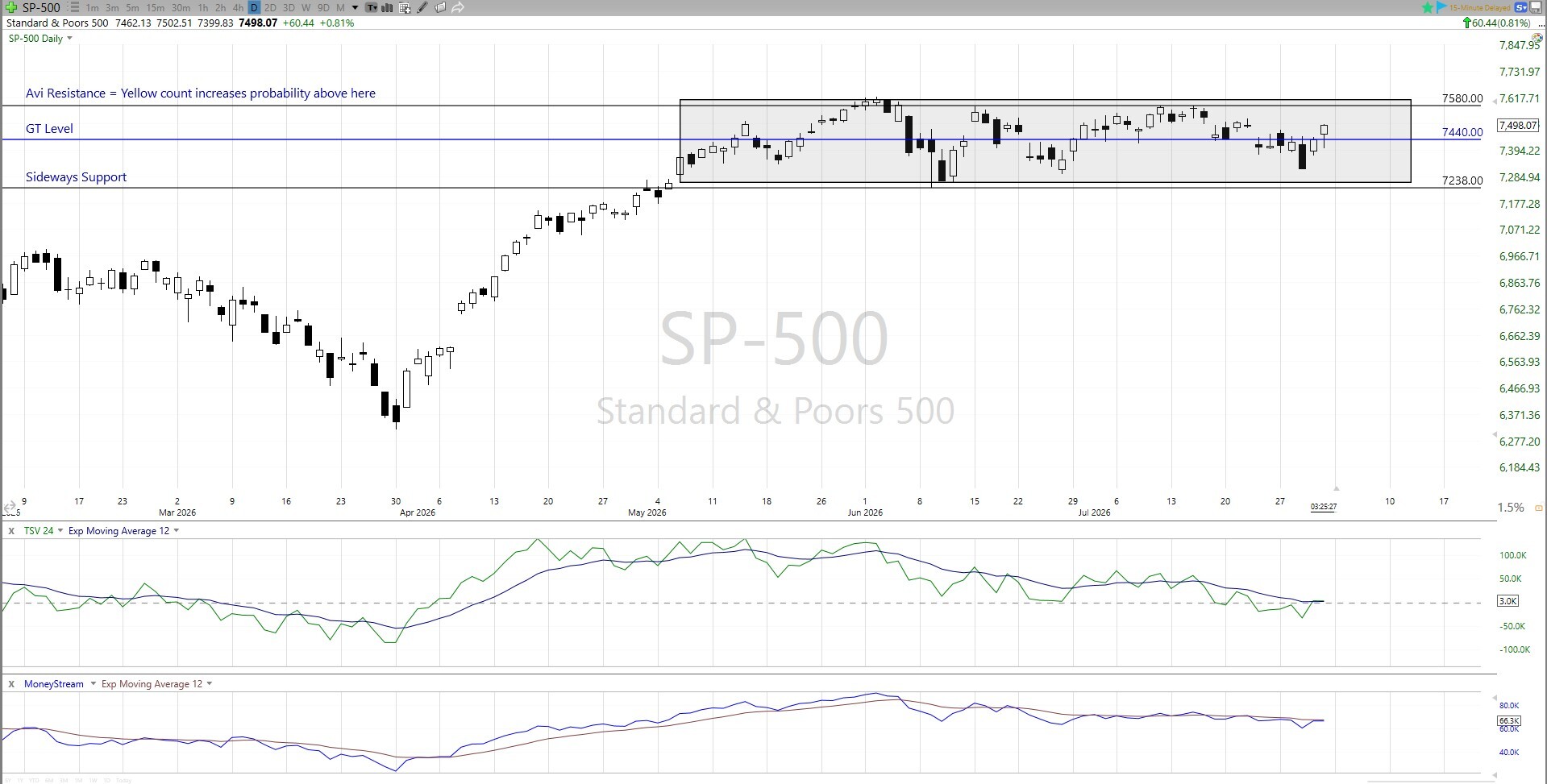This screenshot has height=784, width=1547.
Task: Close the MoneyStream indicator pane
Action: (x=11, y=684)
